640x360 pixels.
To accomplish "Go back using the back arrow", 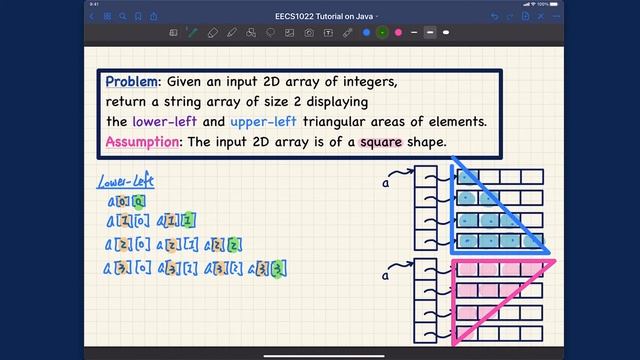I will click(x=92, y=16).
